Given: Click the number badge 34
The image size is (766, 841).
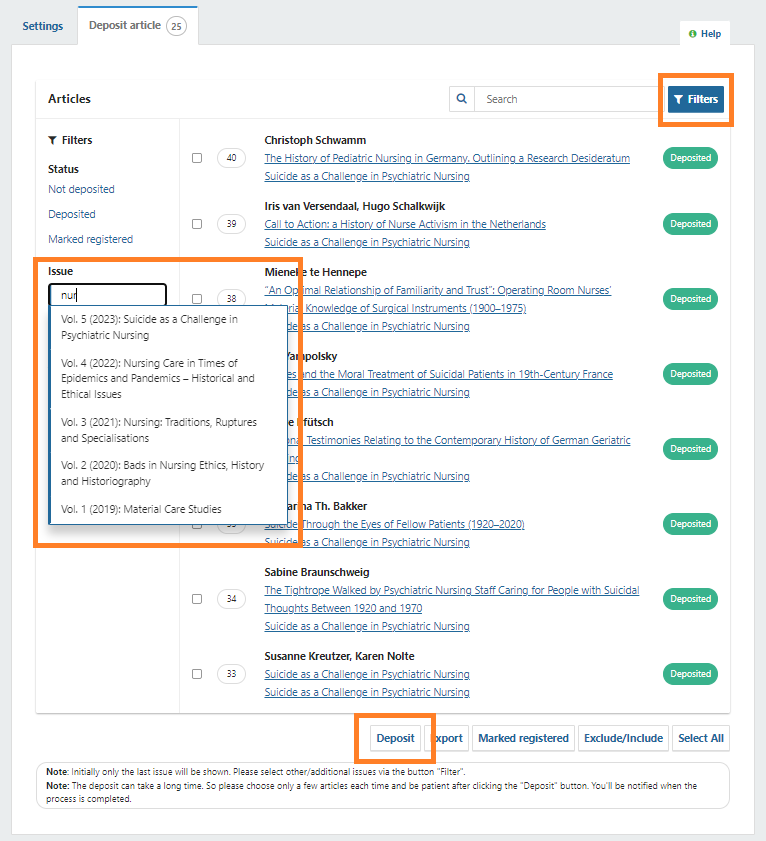Looking at the screenshot, I should [231, 599].
